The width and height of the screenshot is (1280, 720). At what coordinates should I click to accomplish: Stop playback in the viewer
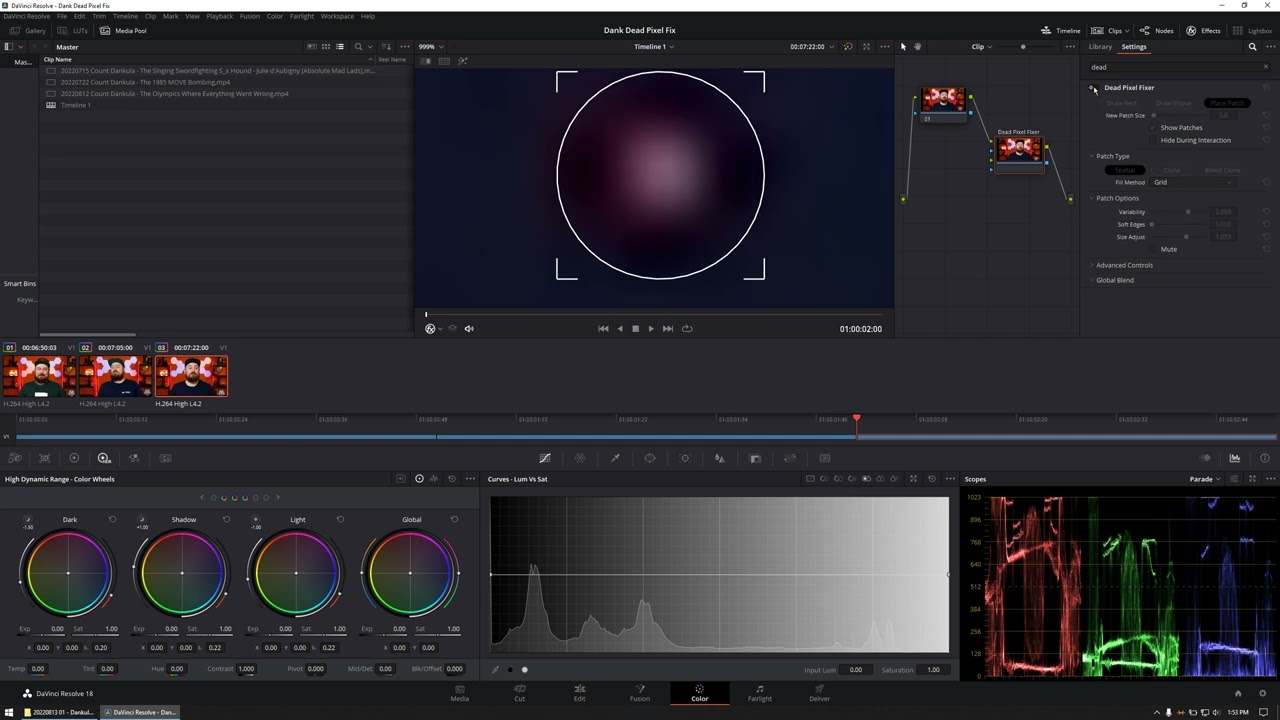[635, 328]
